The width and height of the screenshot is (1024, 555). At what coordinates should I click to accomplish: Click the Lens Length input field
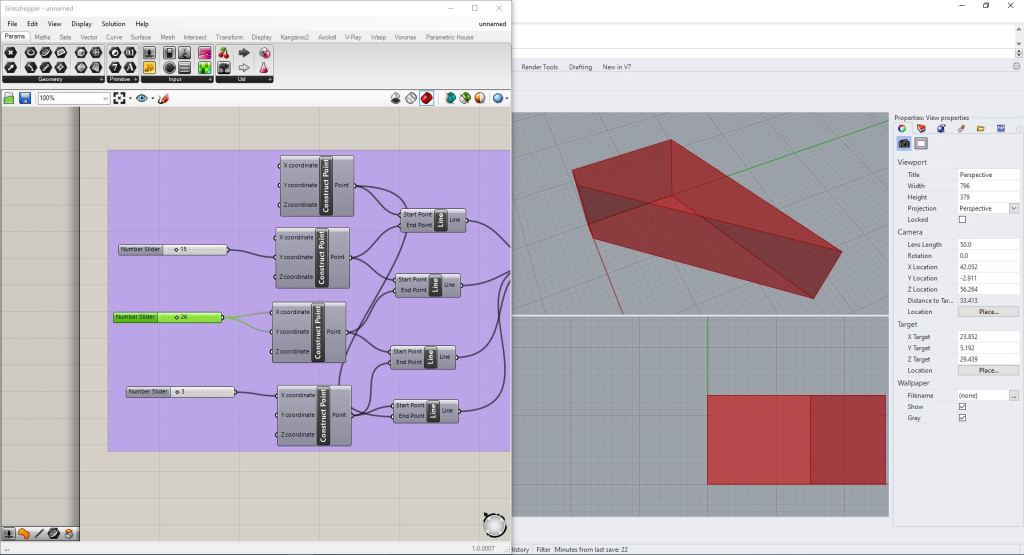987,244
